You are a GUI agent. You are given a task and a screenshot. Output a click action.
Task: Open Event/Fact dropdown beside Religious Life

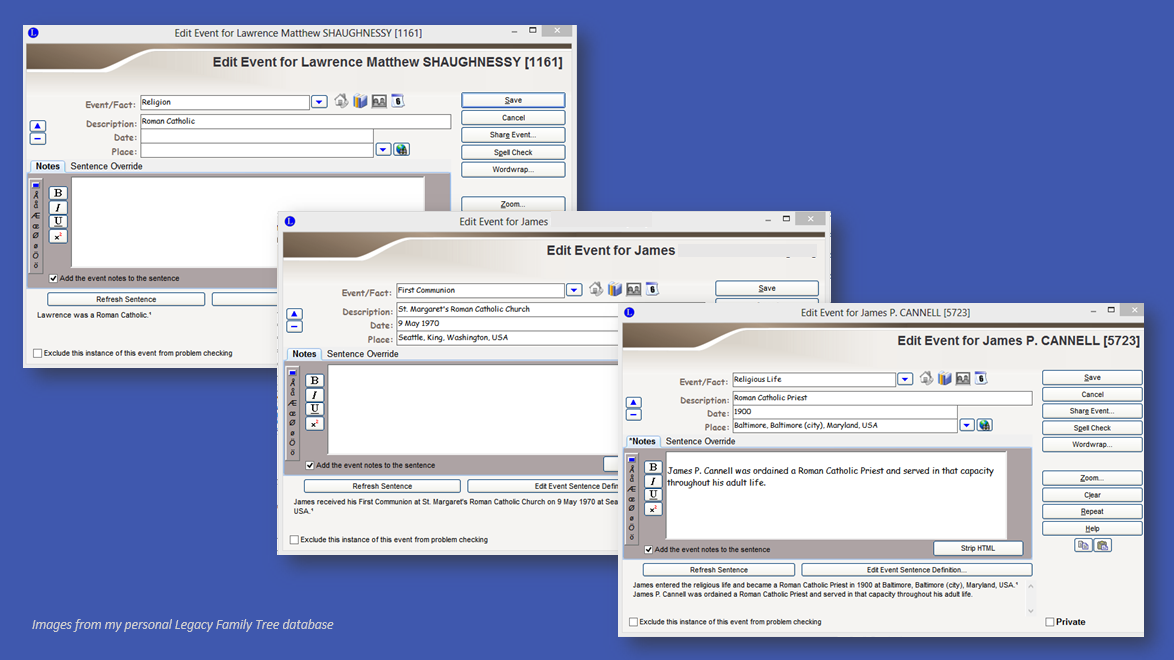(x=905, y=379)
